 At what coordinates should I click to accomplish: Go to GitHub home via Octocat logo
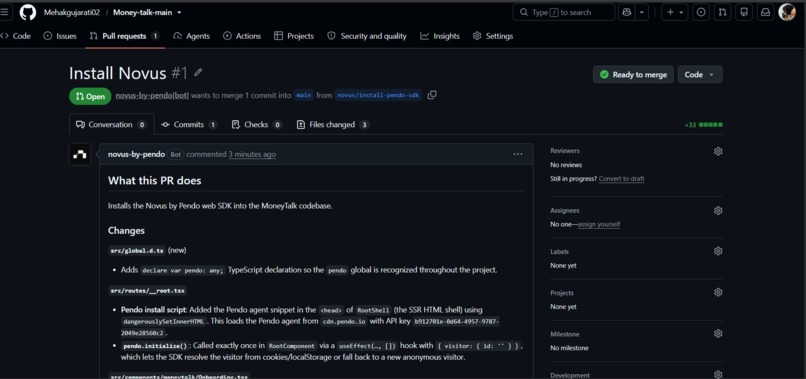(28, 12)
